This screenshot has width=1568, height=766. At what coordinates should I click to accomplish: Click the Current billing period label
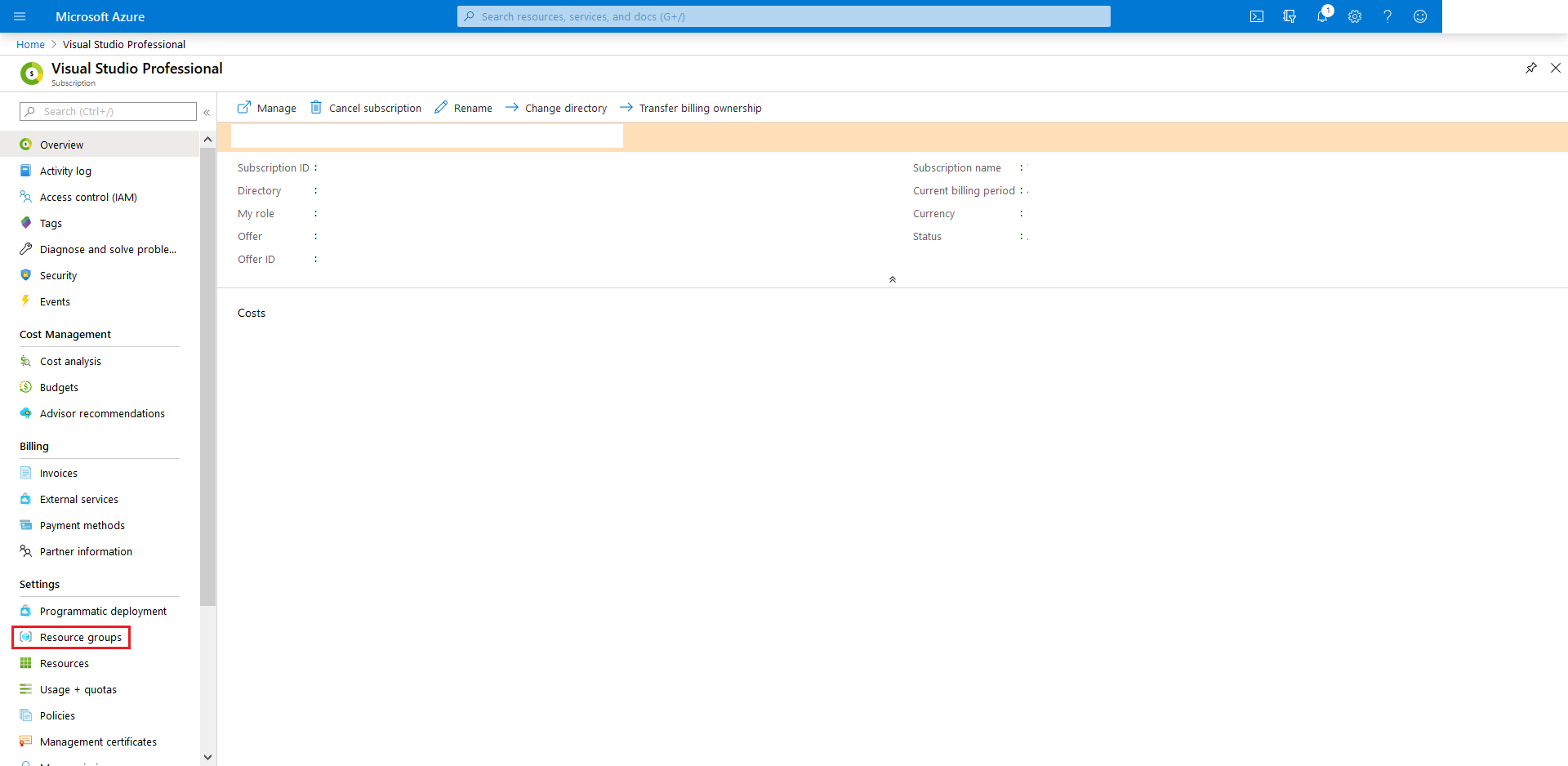click(x=964, y=190)
